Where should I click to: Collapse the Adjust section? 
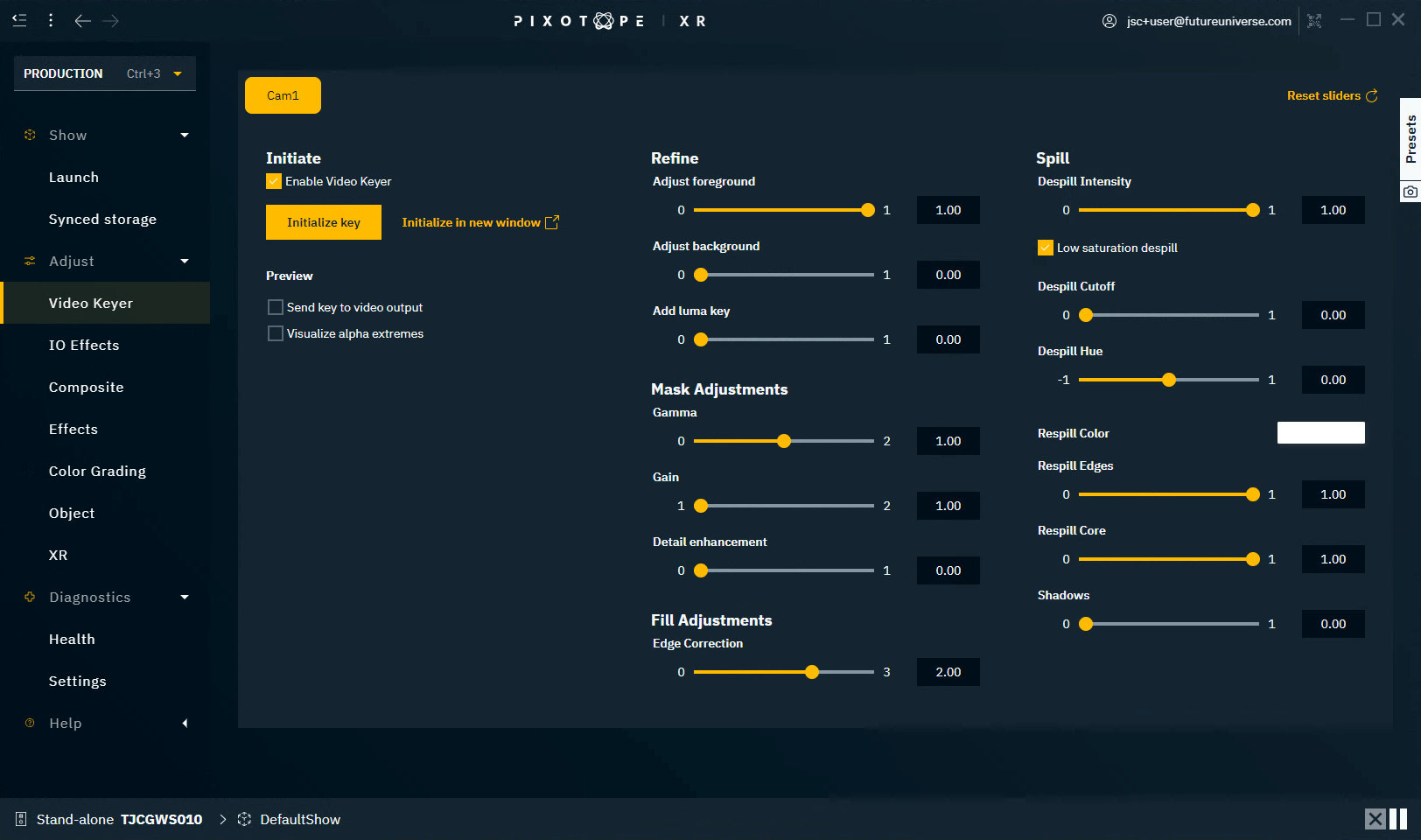click(x=185, y=261)
